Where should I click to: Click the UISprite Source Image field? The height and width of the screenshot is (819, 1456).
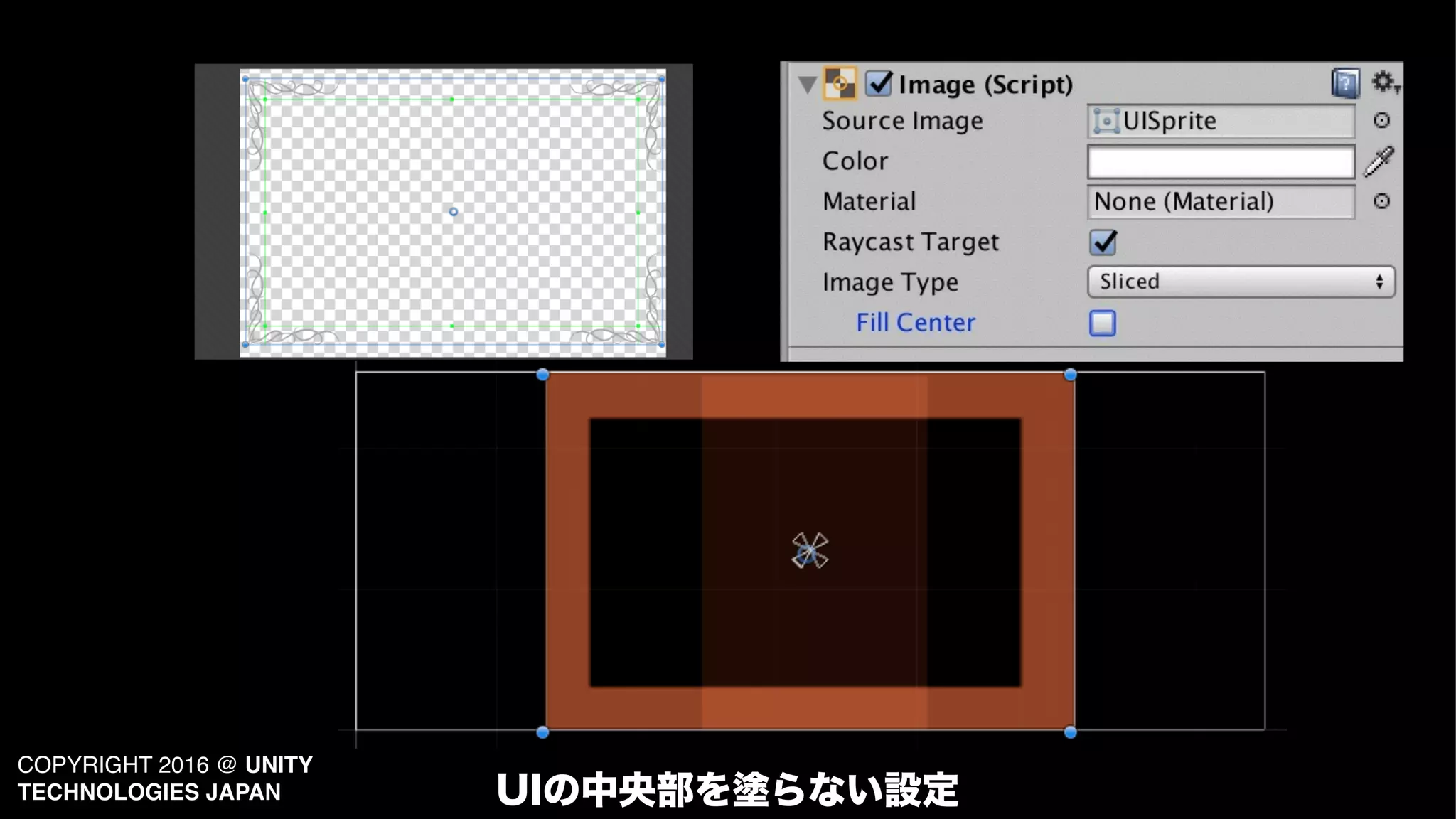point(1221,121)
